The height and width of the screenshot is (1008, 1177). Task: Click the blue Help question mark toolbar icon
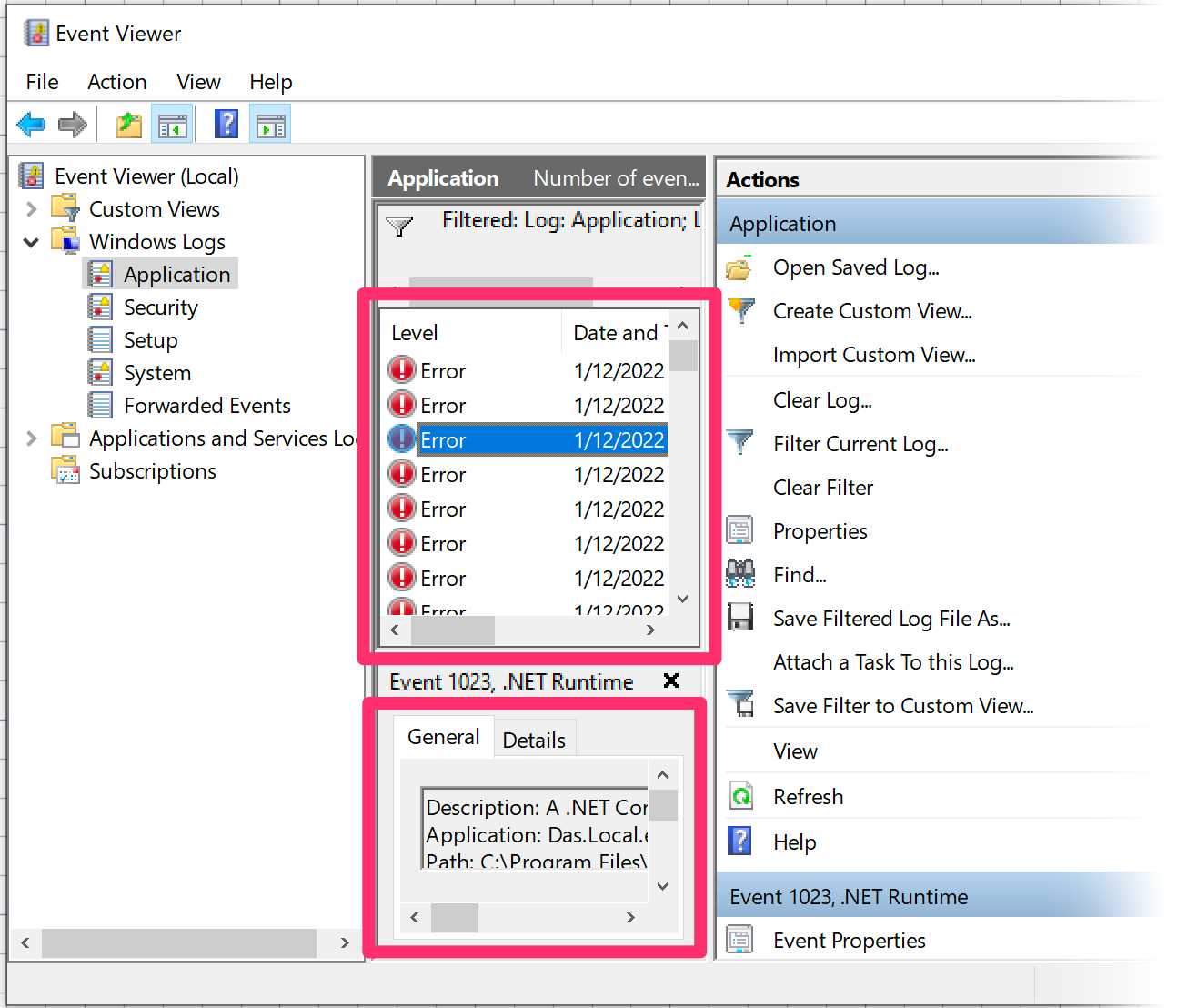pos(226,124)
